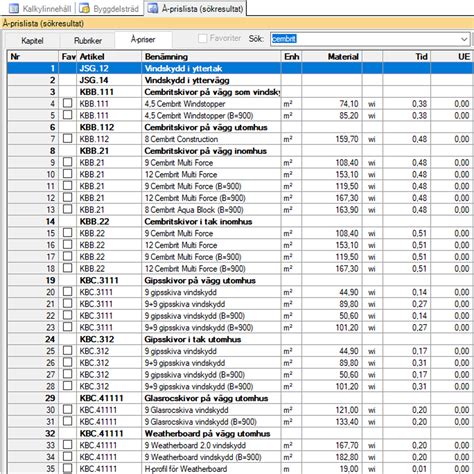Screen dimensions: 474x474
Task: Click material price 182,80
Action: pos(347,457)
